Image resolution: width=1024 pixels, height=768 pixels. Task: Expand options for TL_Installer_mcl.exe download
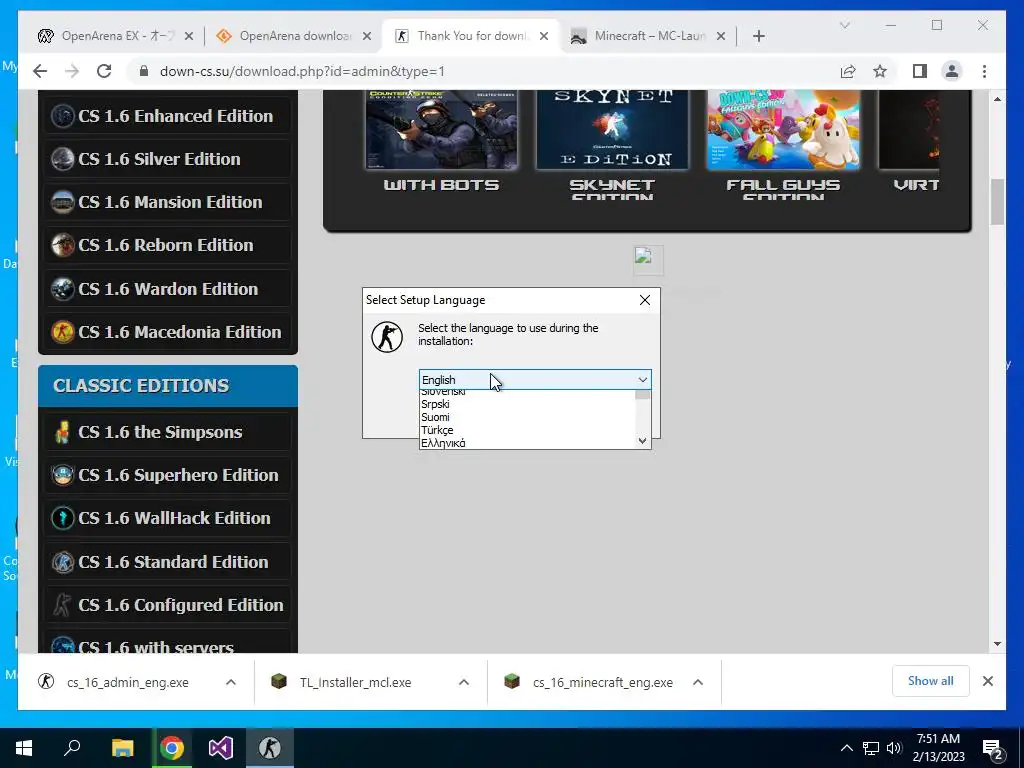pyautogui.click(x=464, y=682)
